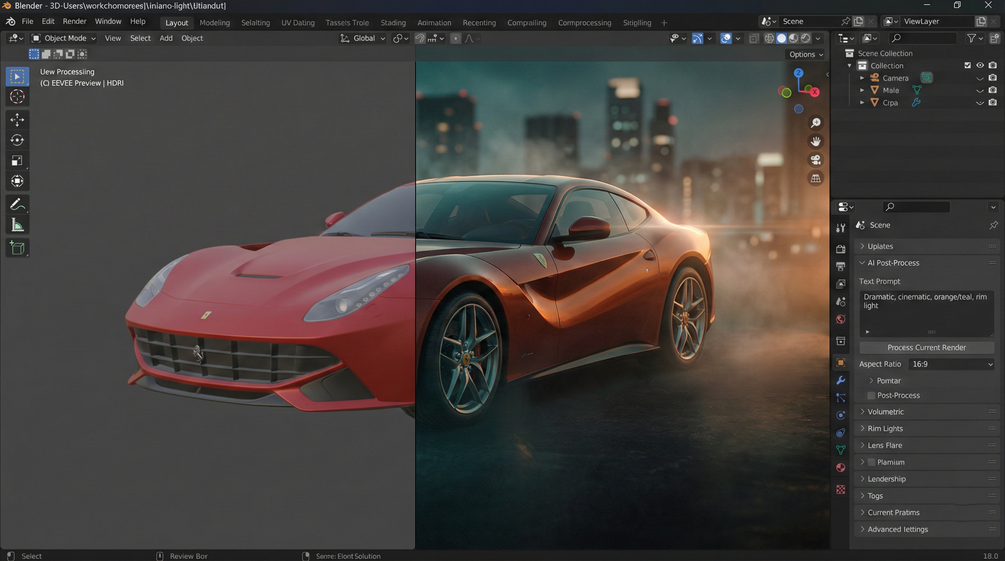
Task: Select the Annotate pencil tool
Action: [17, 205]
